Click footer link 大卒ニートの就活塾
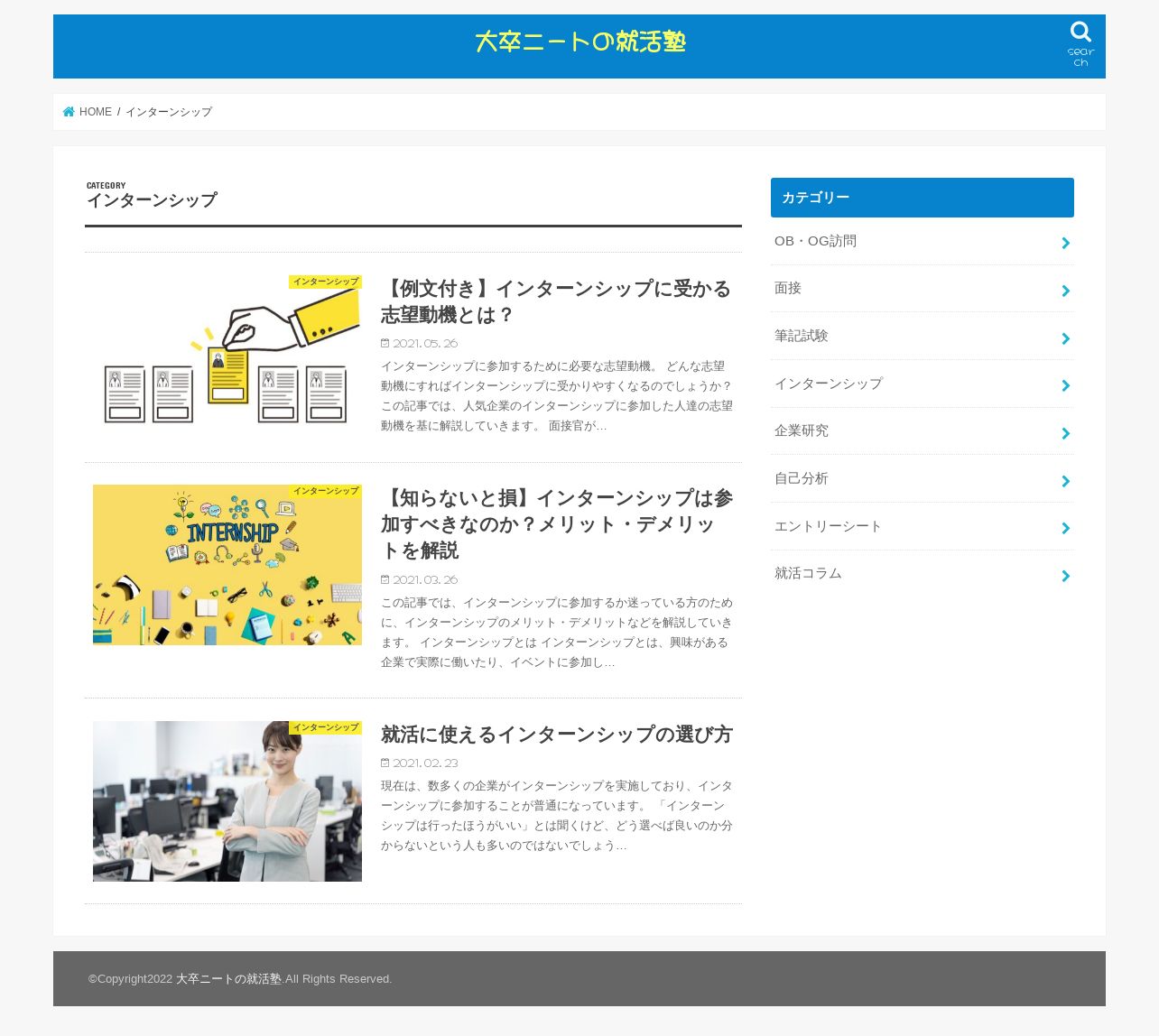The height and width of the screenshot is (1036, 1159). (x=229, y=979)
